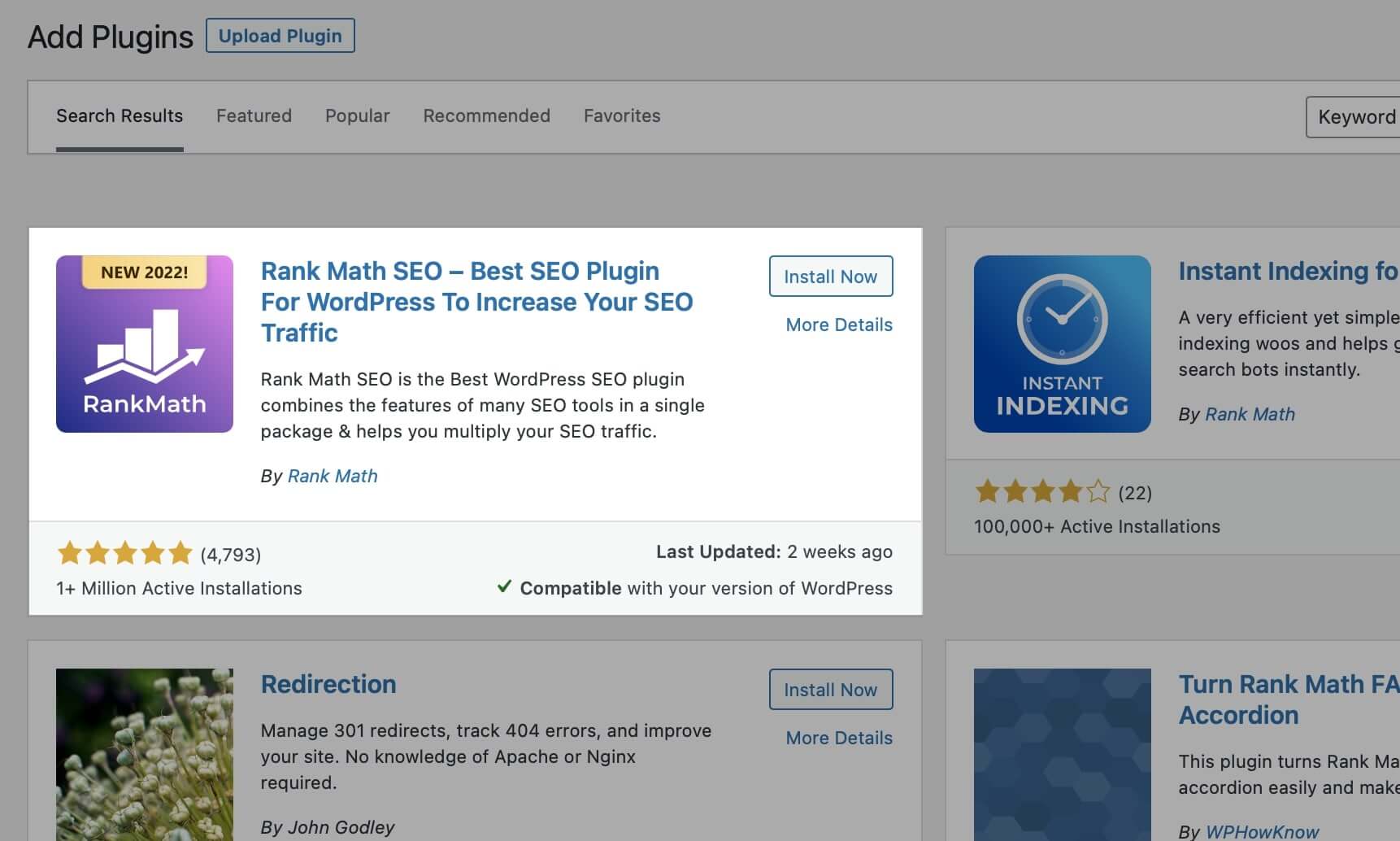Screen dimensions: 1400x841
Task: Switch to the Featured tab
Action: (254, 115)
